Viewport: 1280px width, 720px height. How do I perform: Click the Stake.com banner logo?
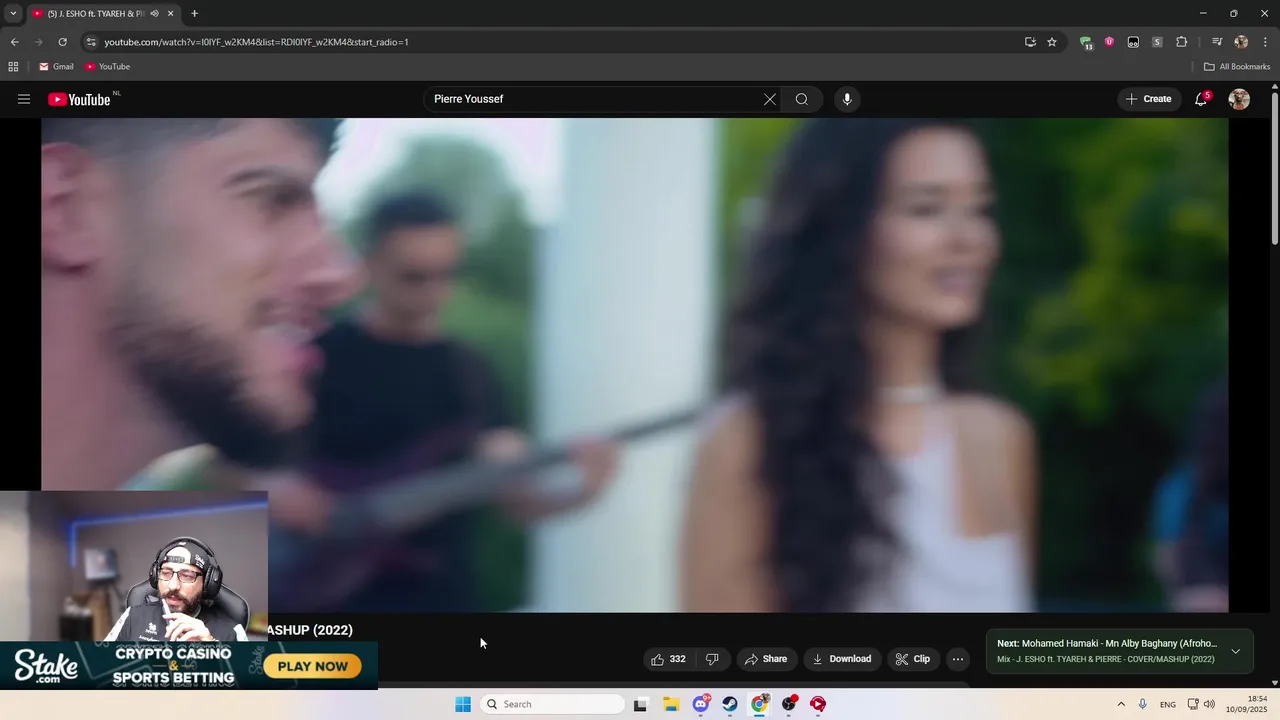(46, 666)
